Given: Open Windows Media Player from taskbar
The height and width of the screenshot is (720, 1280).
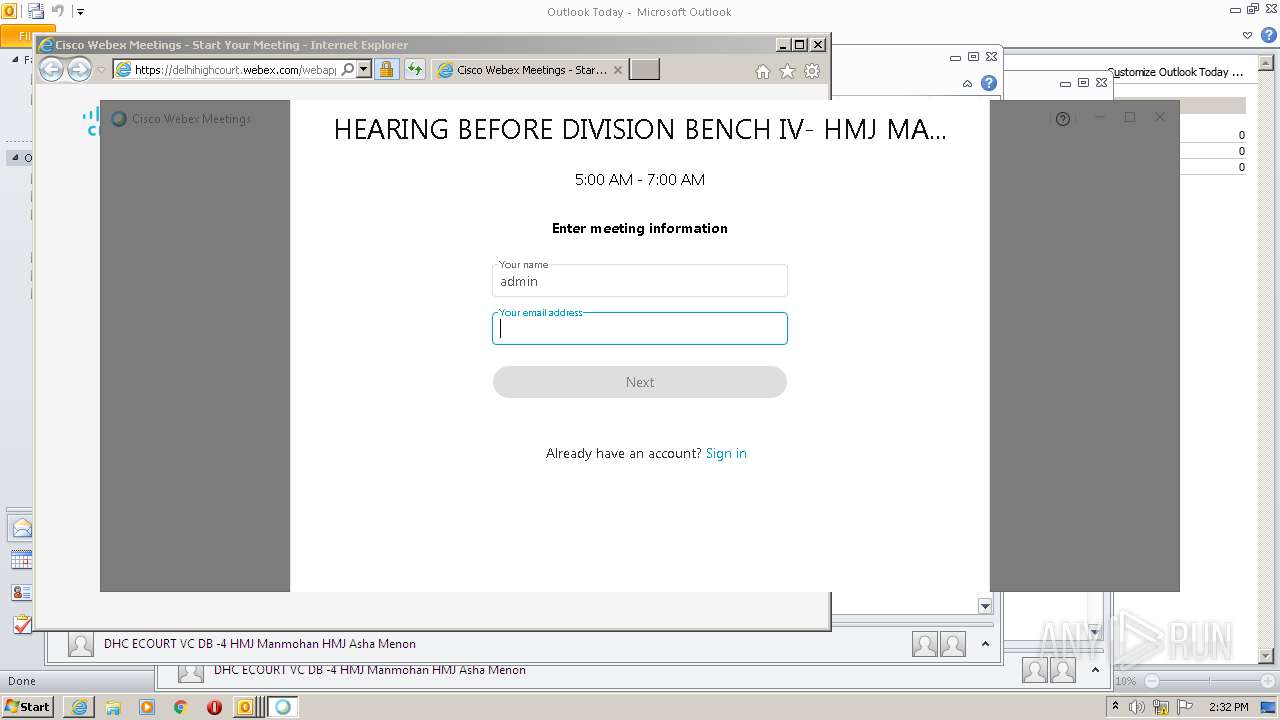Looking at the screenshot, I should [x=147, y=707].
